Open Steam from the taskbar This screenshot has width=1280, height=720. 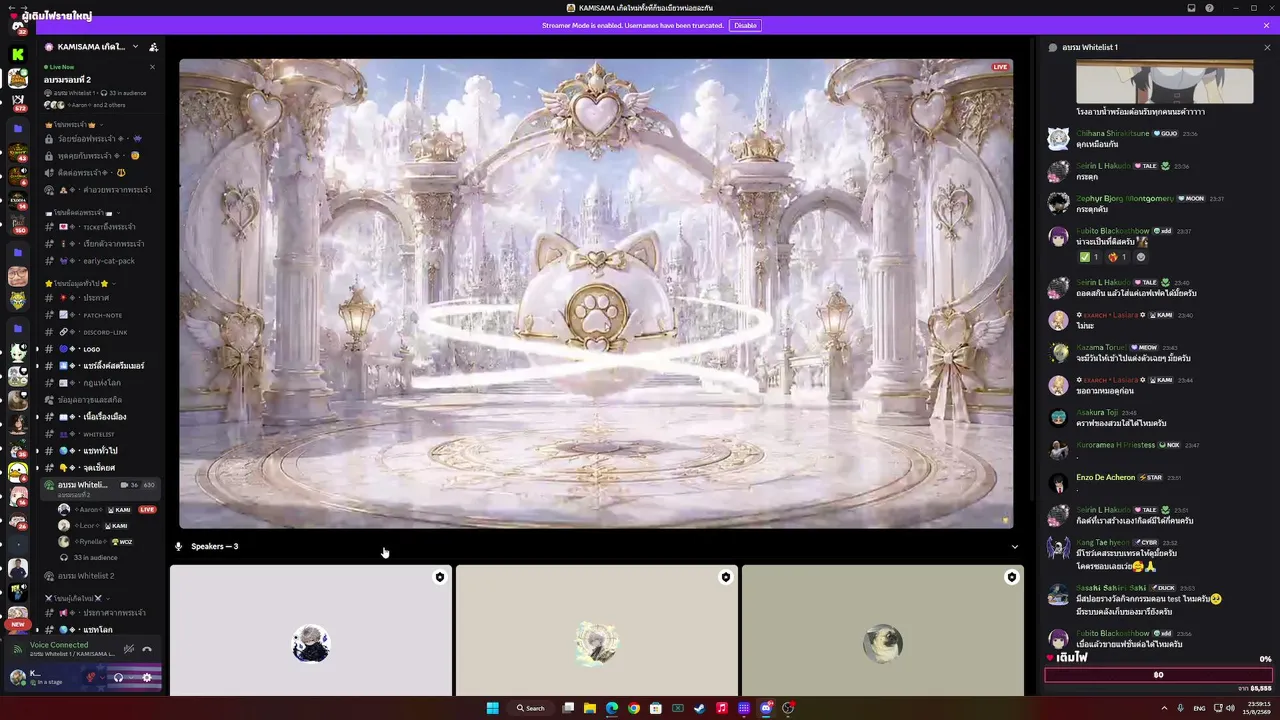coord(700,708)
